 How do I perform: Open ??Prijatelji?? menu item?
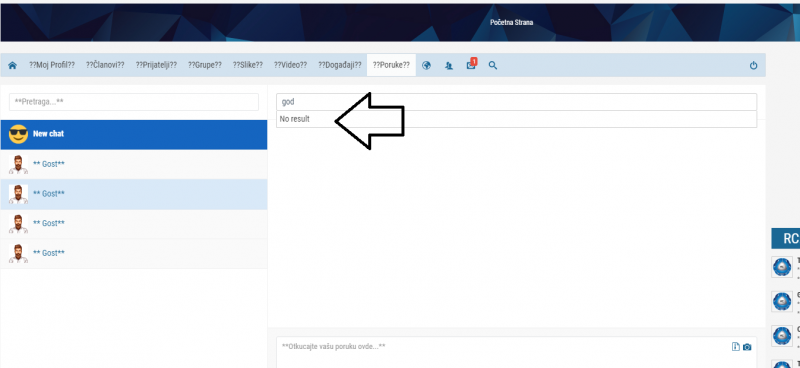(156, 65)
